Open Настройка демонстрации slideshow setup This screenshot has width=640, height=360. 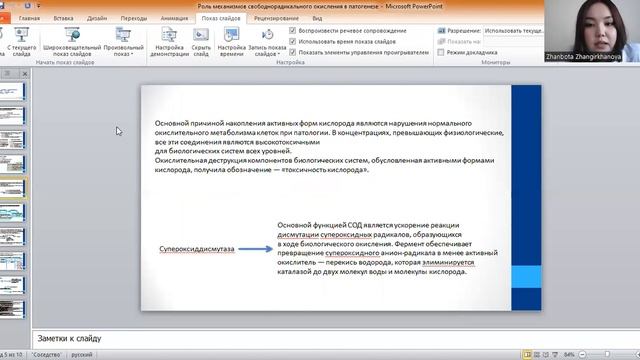[x=169, y=42]
